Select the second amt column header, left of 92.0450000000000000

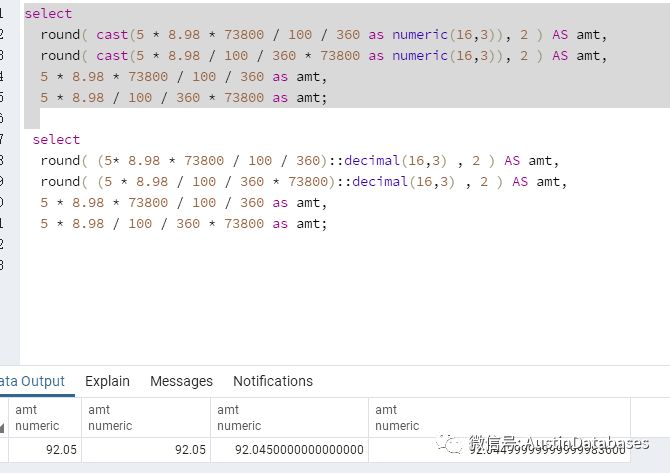coord(146,417)
